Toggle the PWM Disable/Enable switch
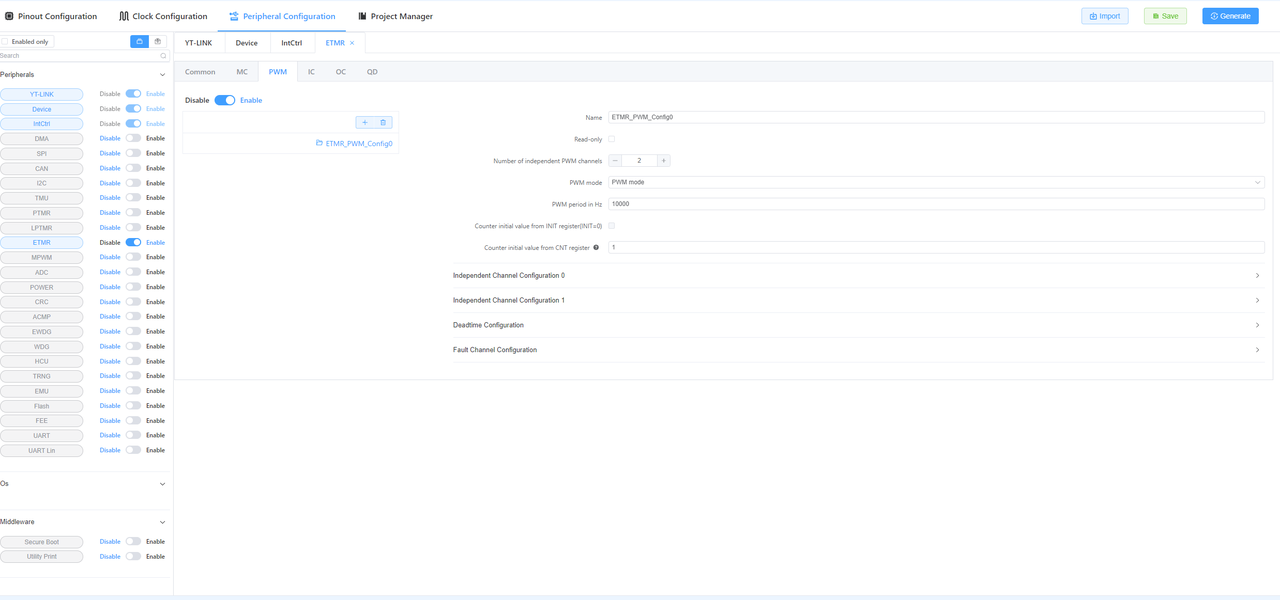 coord(225,100)
